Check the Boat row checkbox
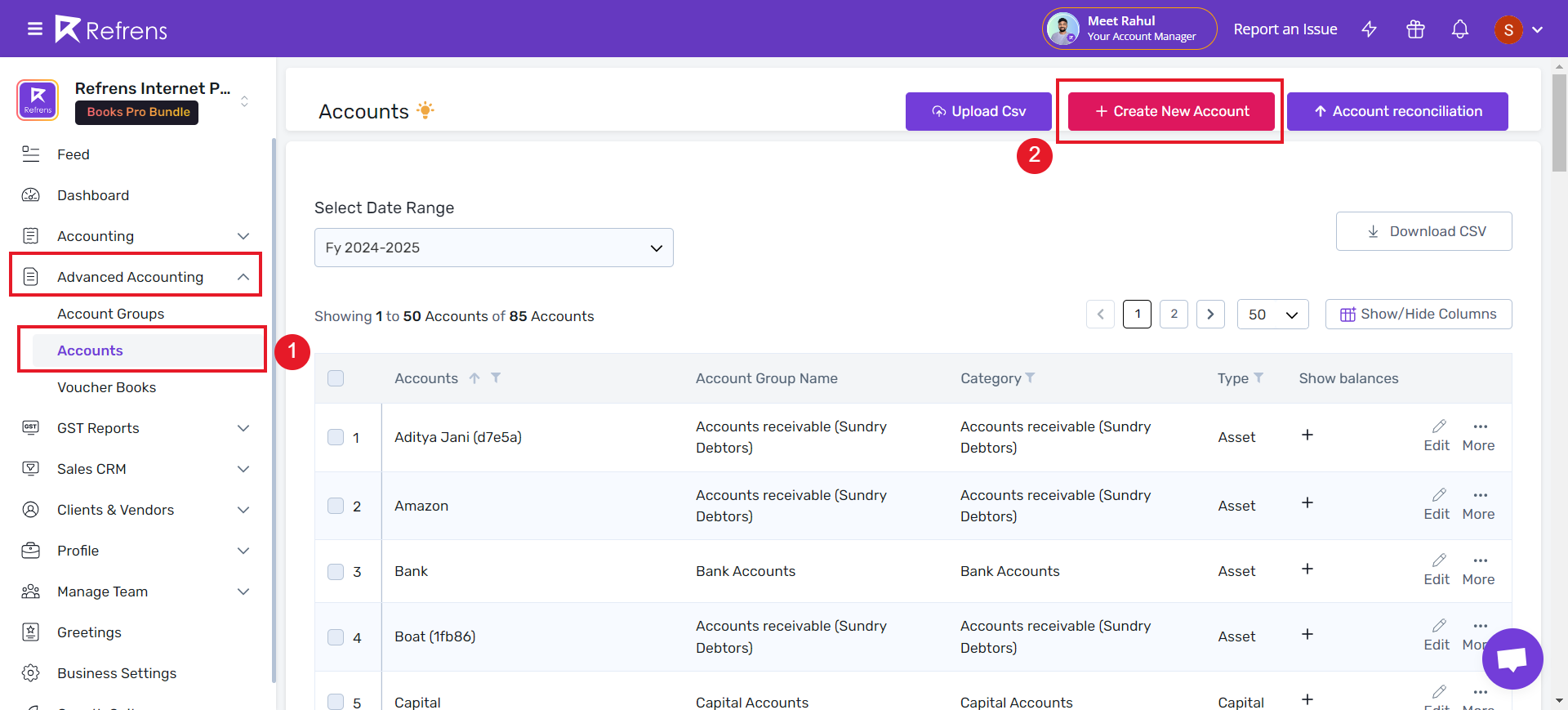1568x710 pixels. click(x=336, y=637)
